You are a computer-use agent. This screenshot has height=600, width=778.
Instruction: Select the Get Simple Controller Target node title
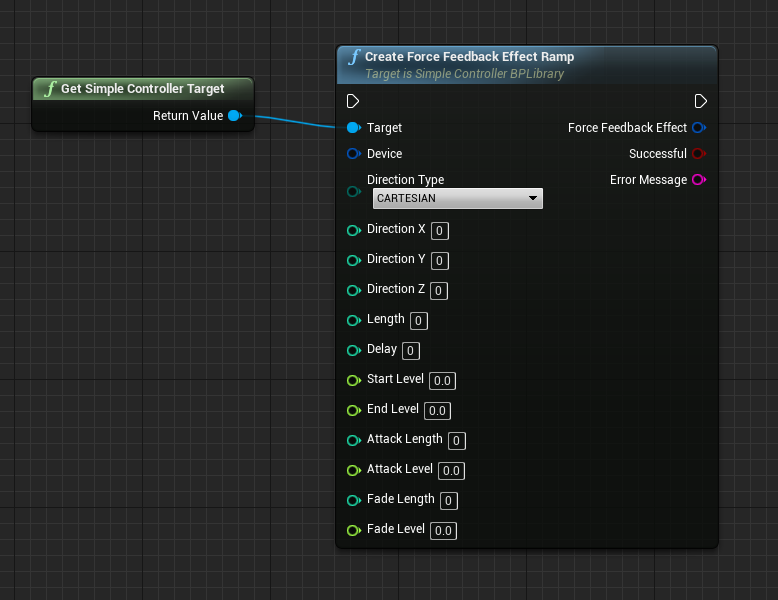(x=142, y=89)
